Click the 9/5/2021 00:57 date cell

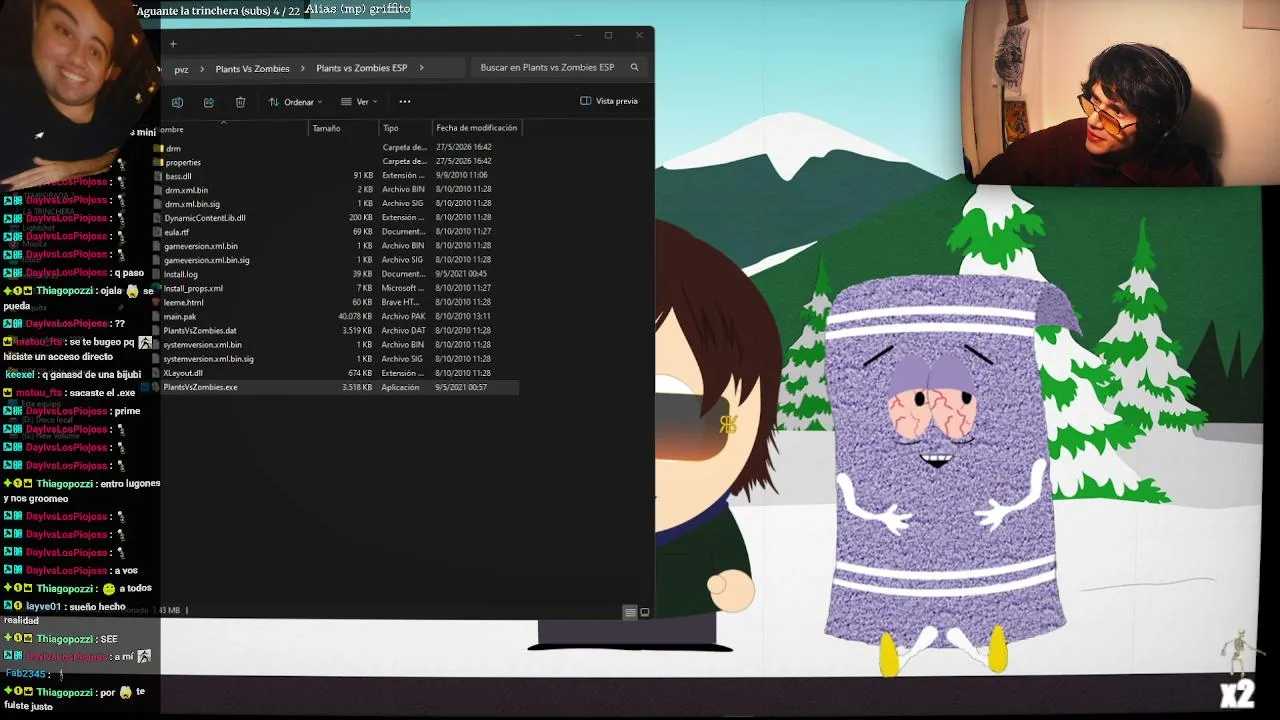point(461,387)
